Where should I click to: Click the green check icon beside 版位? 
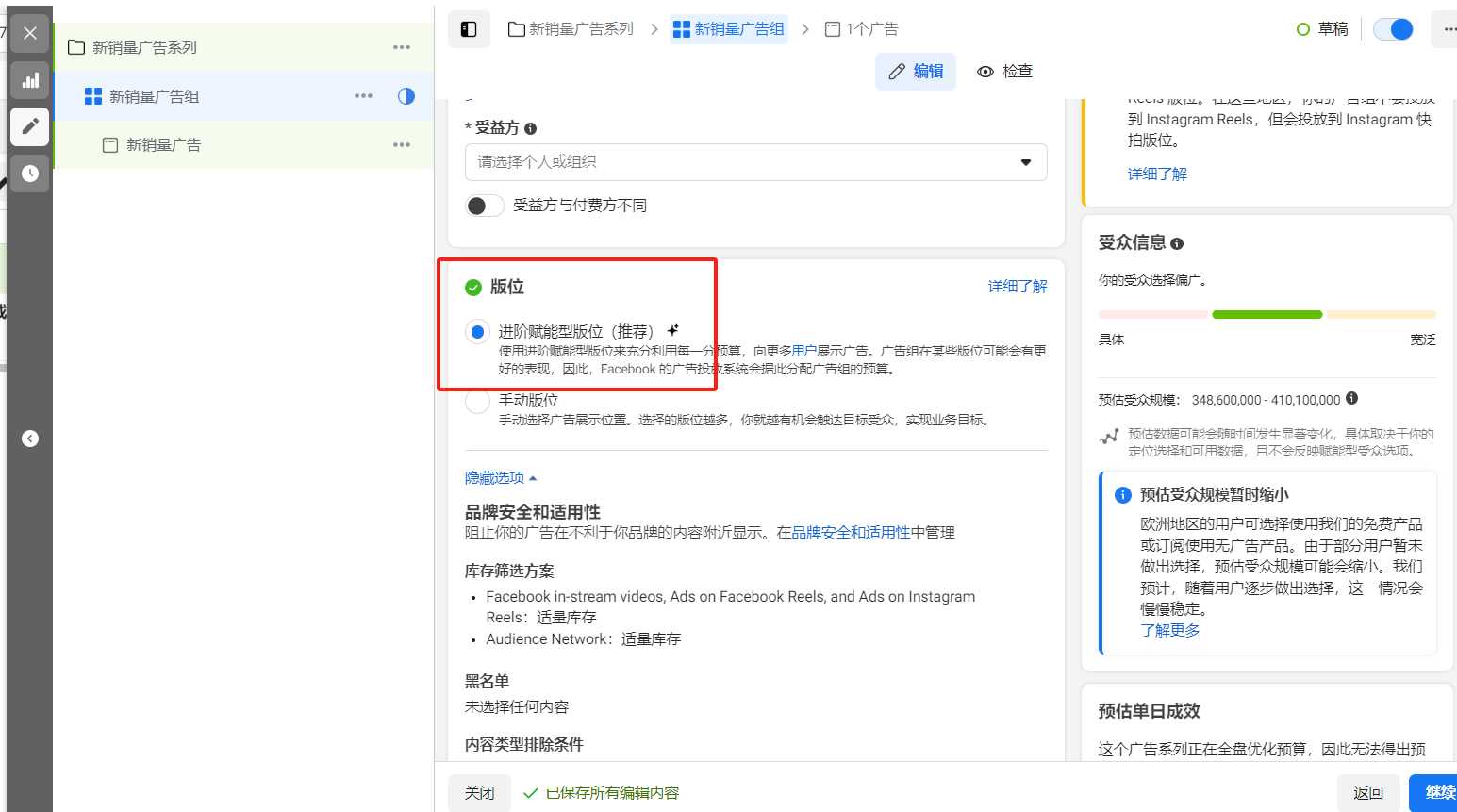point(473,288)
